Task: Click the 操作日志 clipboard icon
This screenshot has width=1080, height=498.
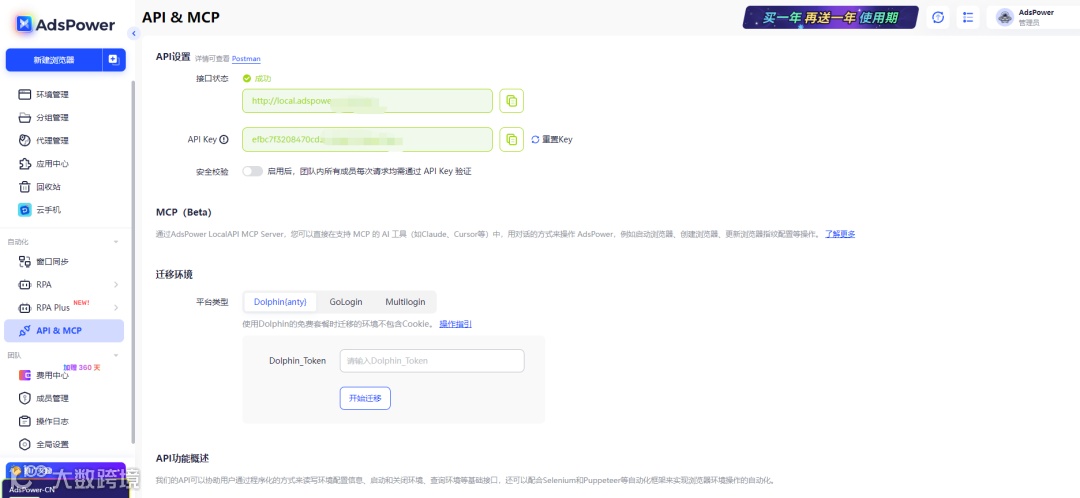Action: [x=25, y=422]
